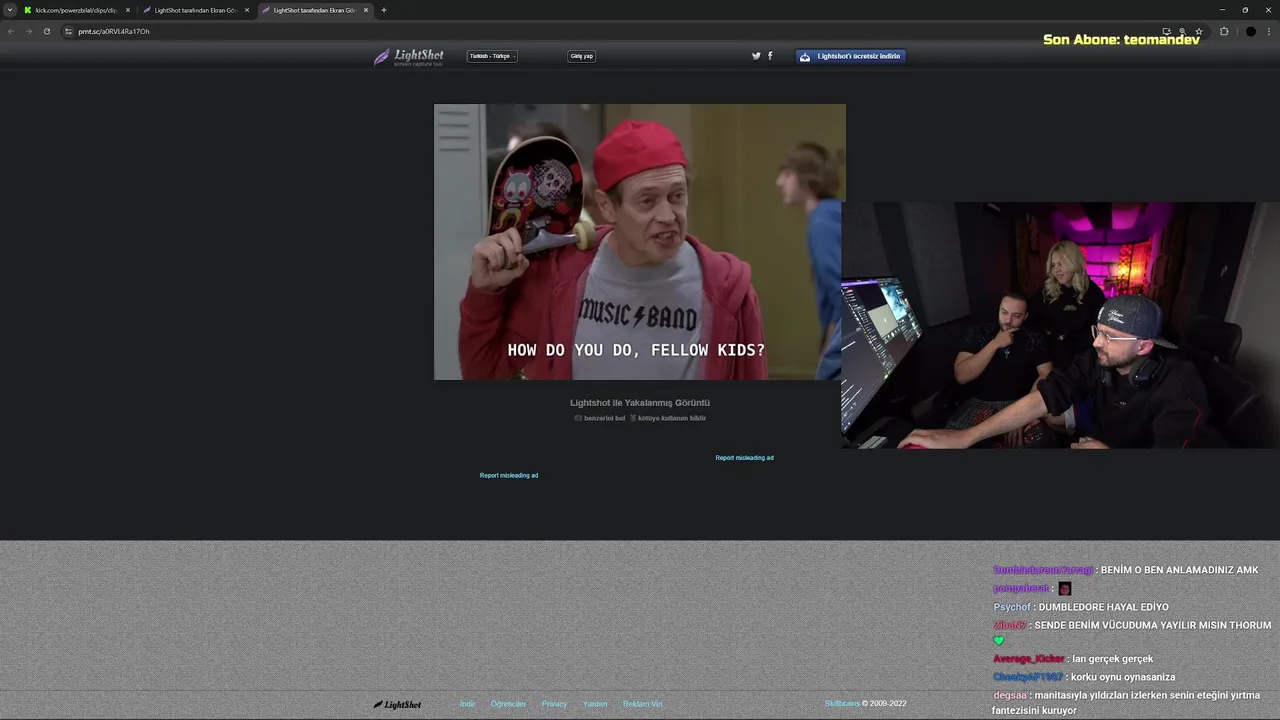1280x720 pixels.
Task: Open the 'Privacy' footer link
Action: point(554,704)
